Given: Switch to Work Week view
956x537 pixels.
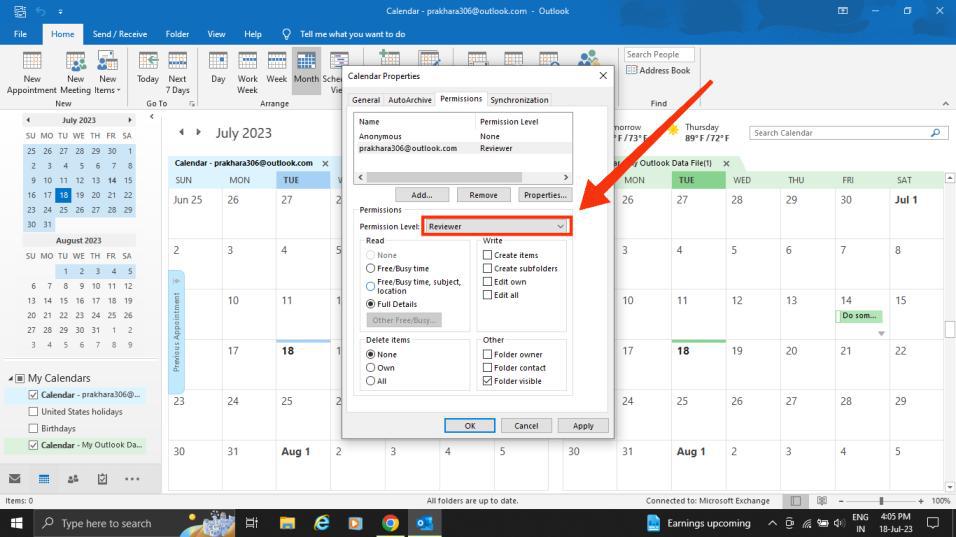Looking at the screenshot, I should click(248, 73).
